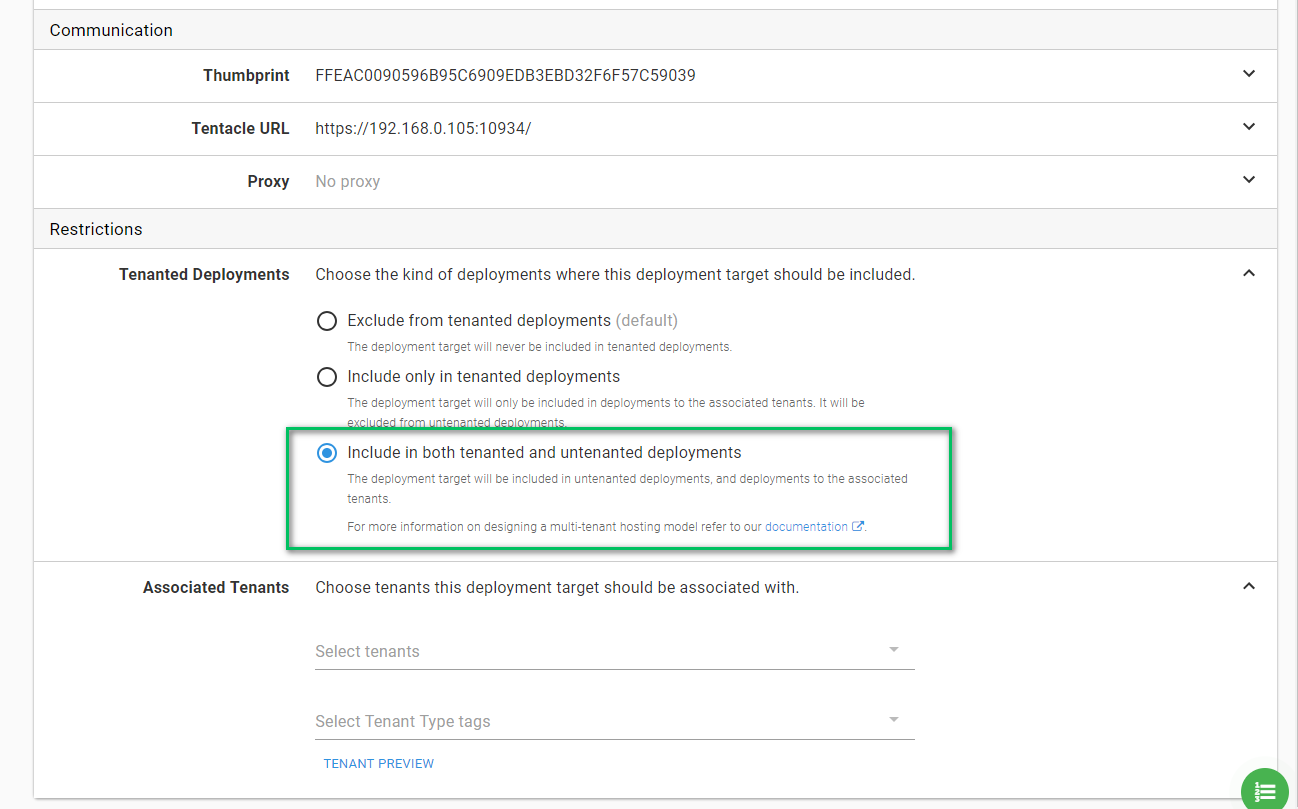Click external link icon beside documentation
Screen dimensions: 1298x809
(x=857, y=527)
